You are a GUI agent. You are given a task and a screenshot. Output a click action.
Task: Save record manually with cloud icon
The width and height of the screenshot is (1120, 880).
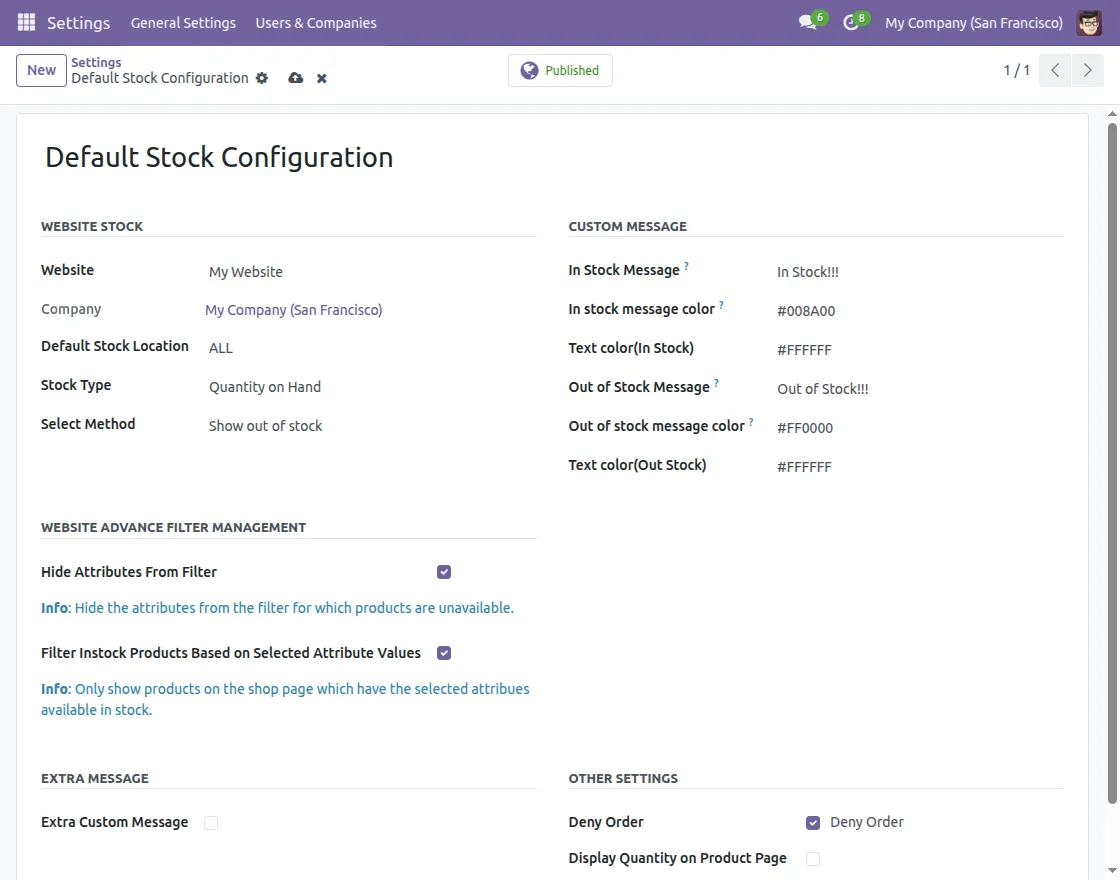[295, 78]
